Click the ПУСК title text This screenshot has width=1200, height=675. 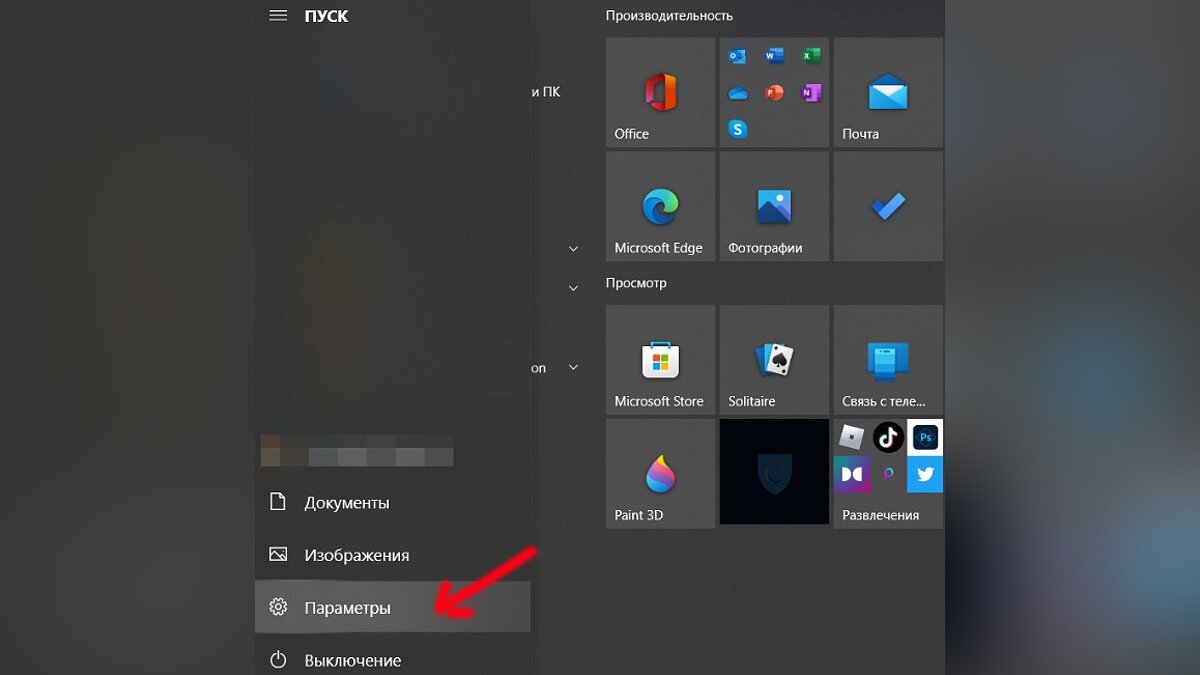(326, 16)
